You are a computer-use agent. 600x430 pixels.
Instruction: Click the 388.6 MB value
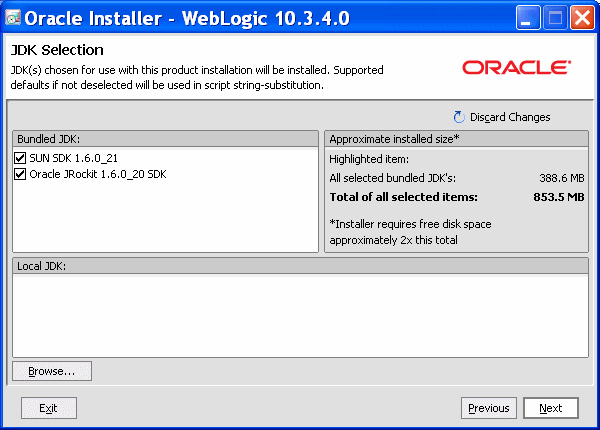[x=562, y=178]
